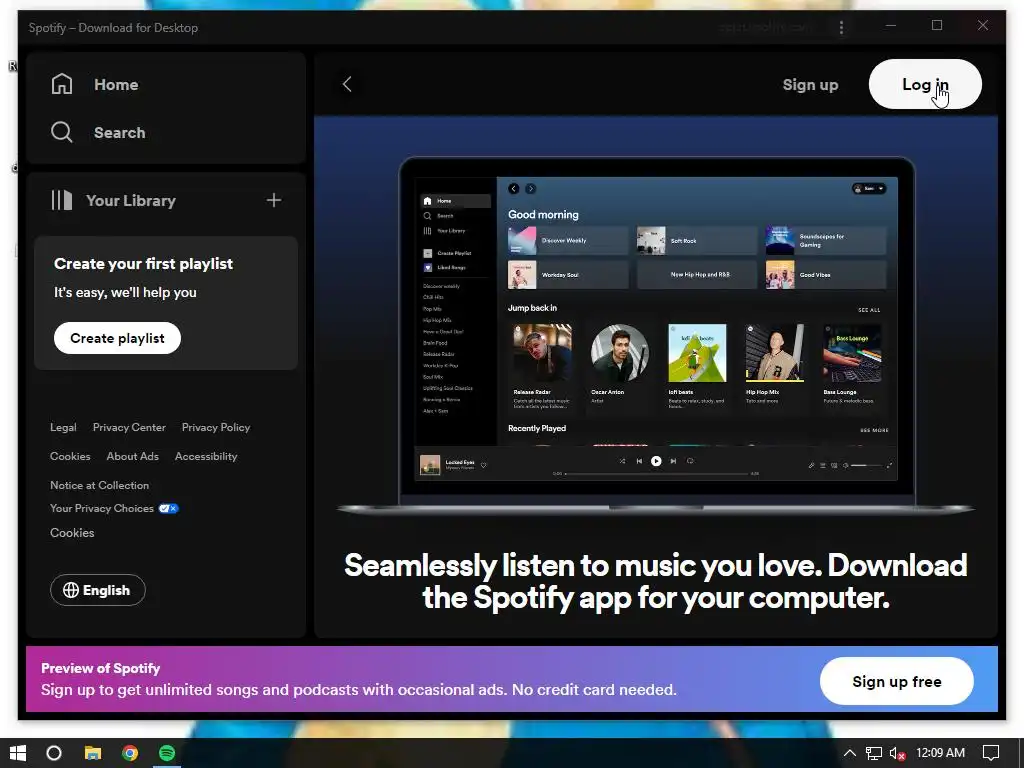
Task: Open the three-dot window menu
Action: click(x=841, y=27)
